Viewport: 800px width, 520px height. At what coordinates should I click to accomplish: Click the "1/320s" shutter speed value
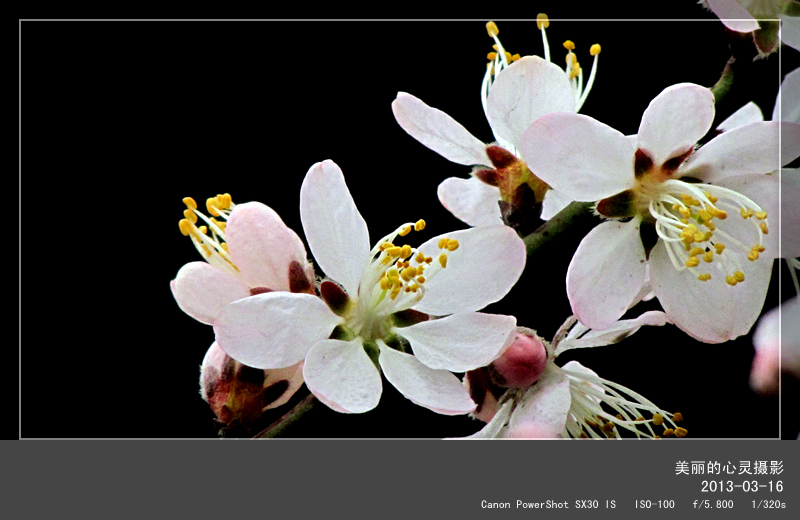coord(768,504)
